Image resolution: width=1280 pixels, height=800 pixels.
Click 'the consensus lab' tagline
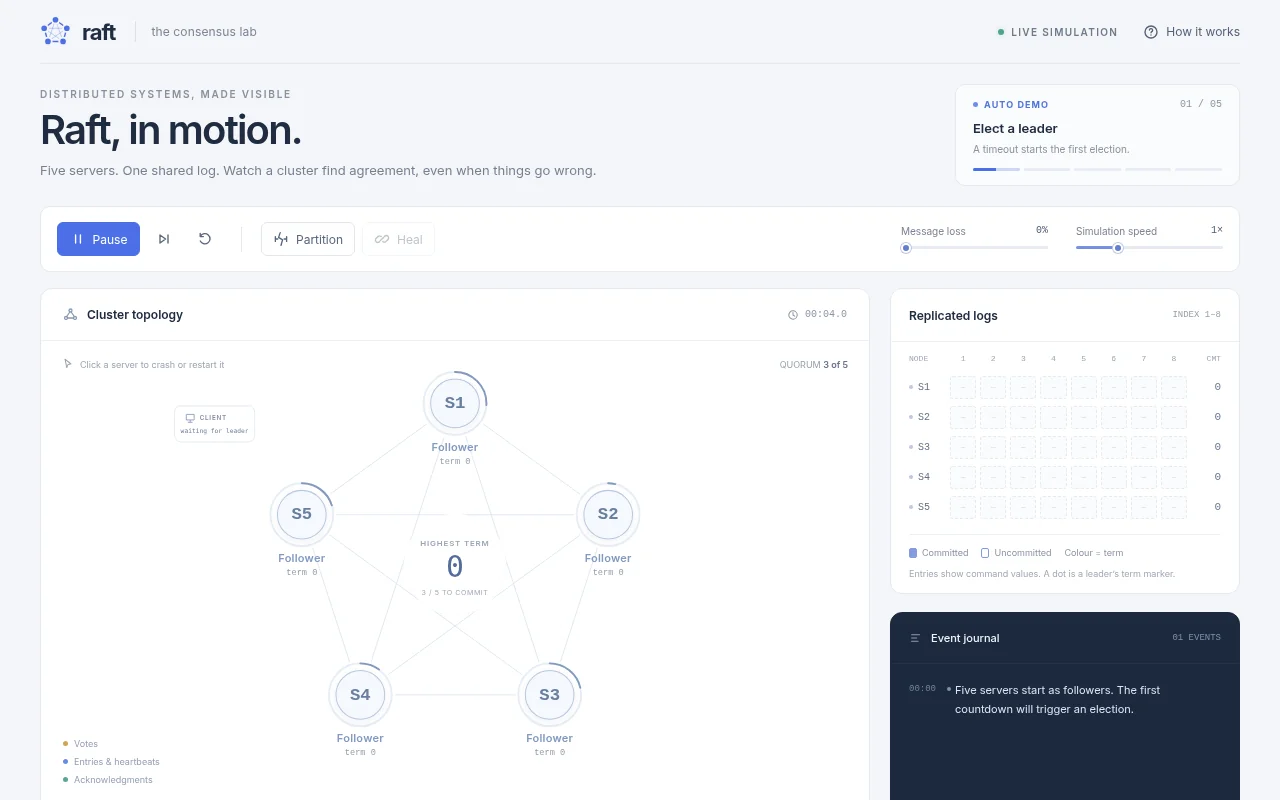204,32
